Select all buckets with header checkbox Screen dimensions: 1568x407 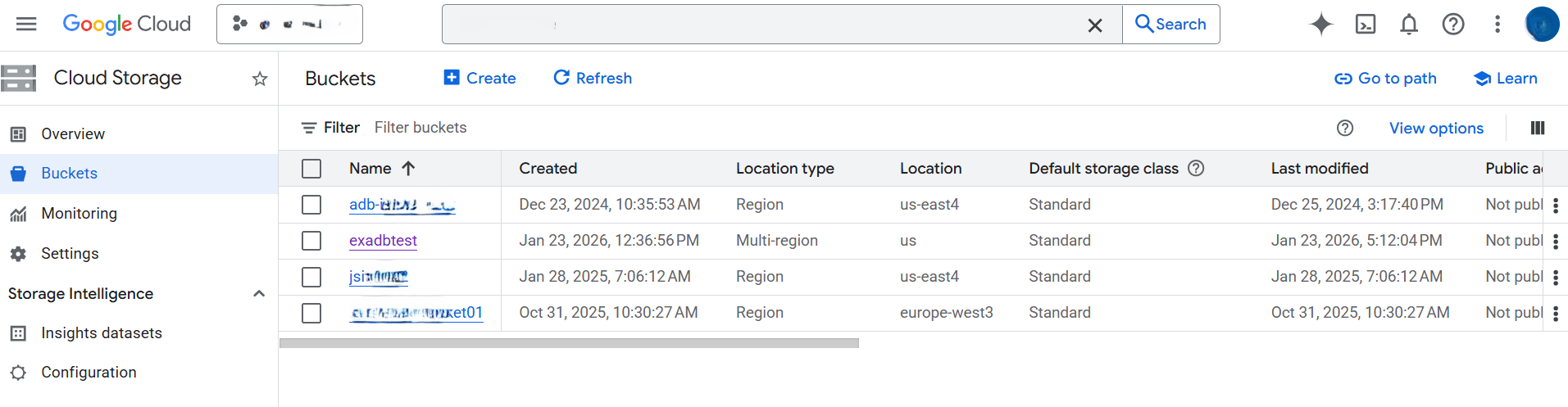click(311, 169)
